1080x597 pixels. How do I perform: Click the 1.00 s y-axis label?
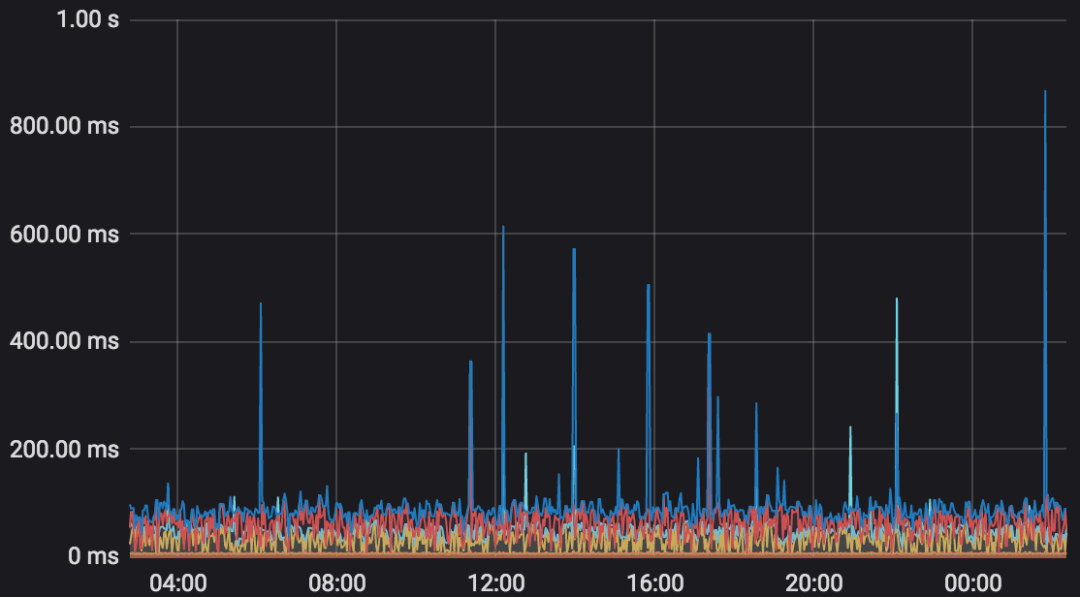88,19
